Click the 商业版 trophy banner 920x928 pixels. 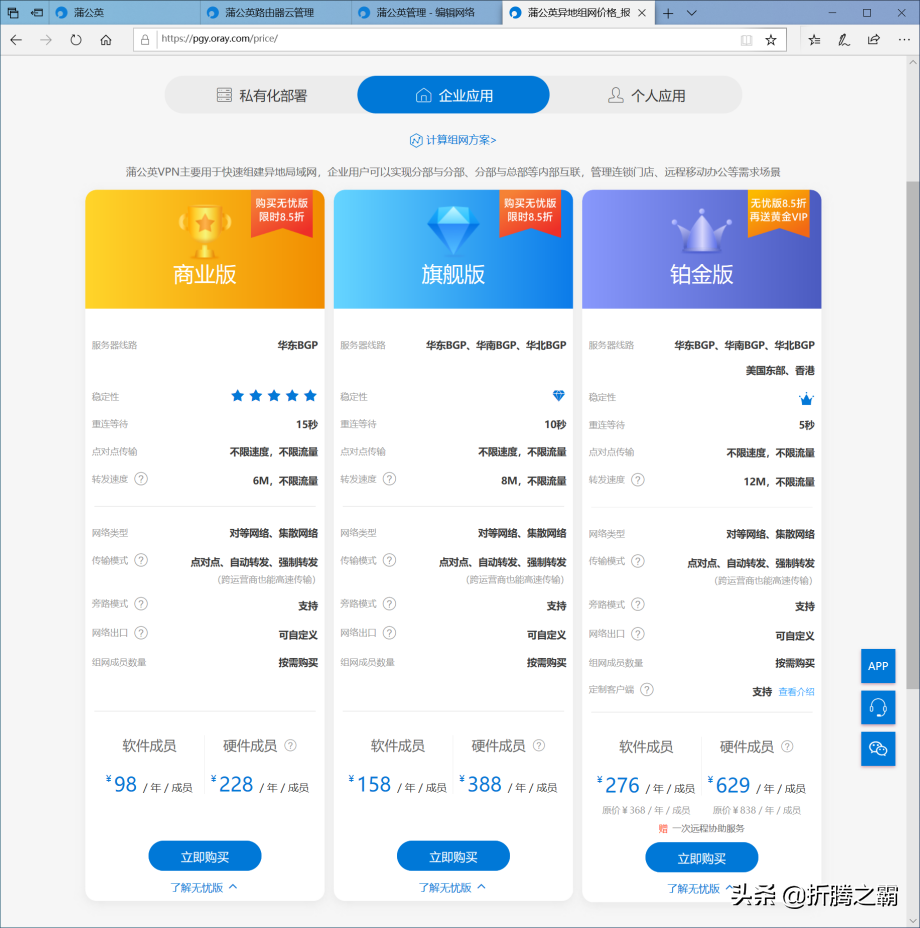pyautogui.click(x=205, y=249)
